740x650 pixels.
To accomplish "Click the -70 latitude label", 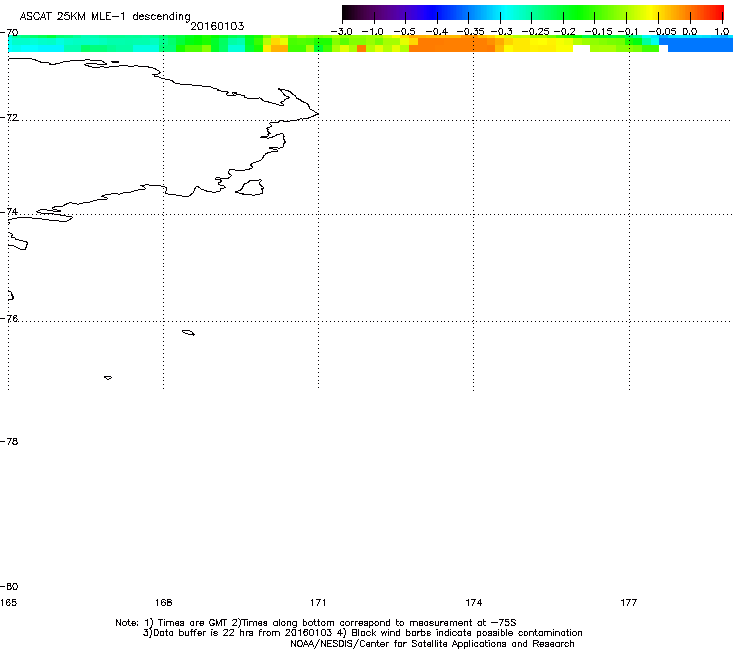I will click(9, 33).
